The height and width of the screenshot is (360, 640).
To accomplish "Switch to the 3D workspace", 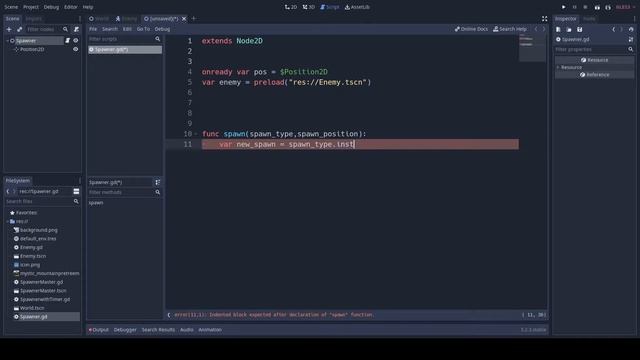I will pyautogui.click(x=309, y=7).
